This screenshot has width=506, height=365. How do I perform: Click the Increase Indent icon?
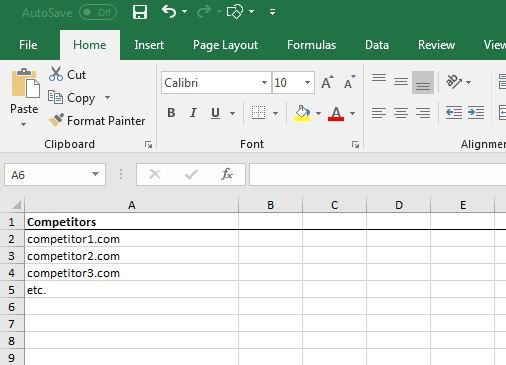coord(476,113)
